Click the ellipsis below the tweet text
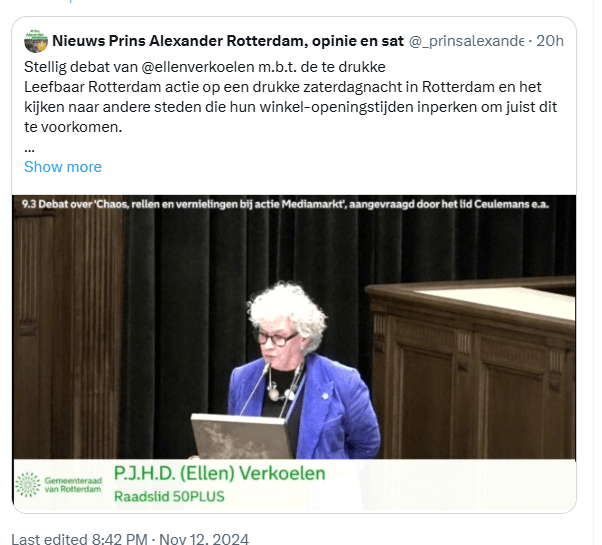Image resolution: width=602 pixels, height=545 pixels. click(30, 149)
